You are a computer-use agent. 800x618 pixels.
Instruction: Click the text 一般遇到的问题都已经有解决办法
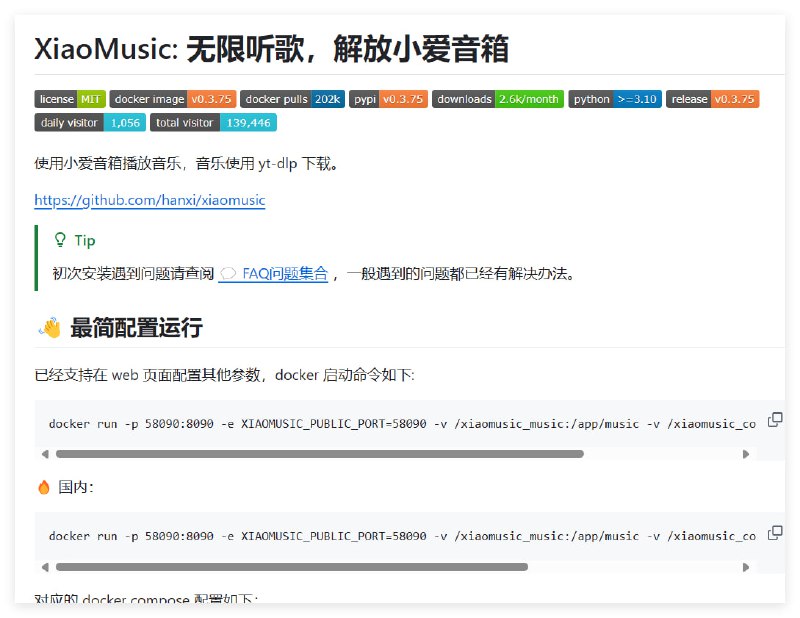[461, 274]
